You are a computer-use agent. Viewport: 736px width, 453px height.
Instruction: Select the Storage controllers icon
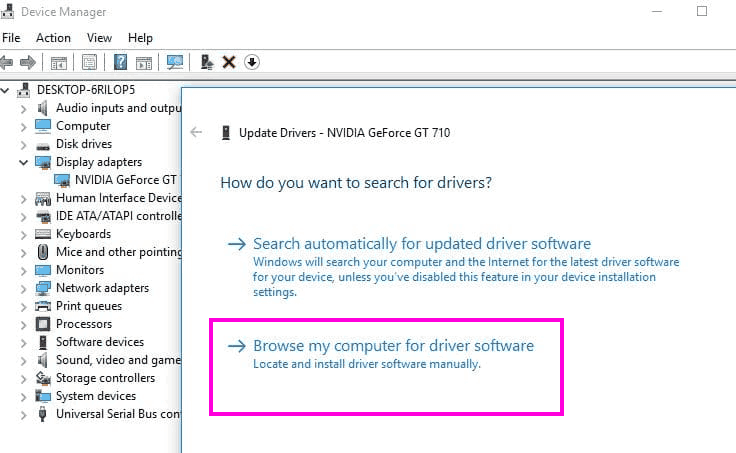coord(43,378)
